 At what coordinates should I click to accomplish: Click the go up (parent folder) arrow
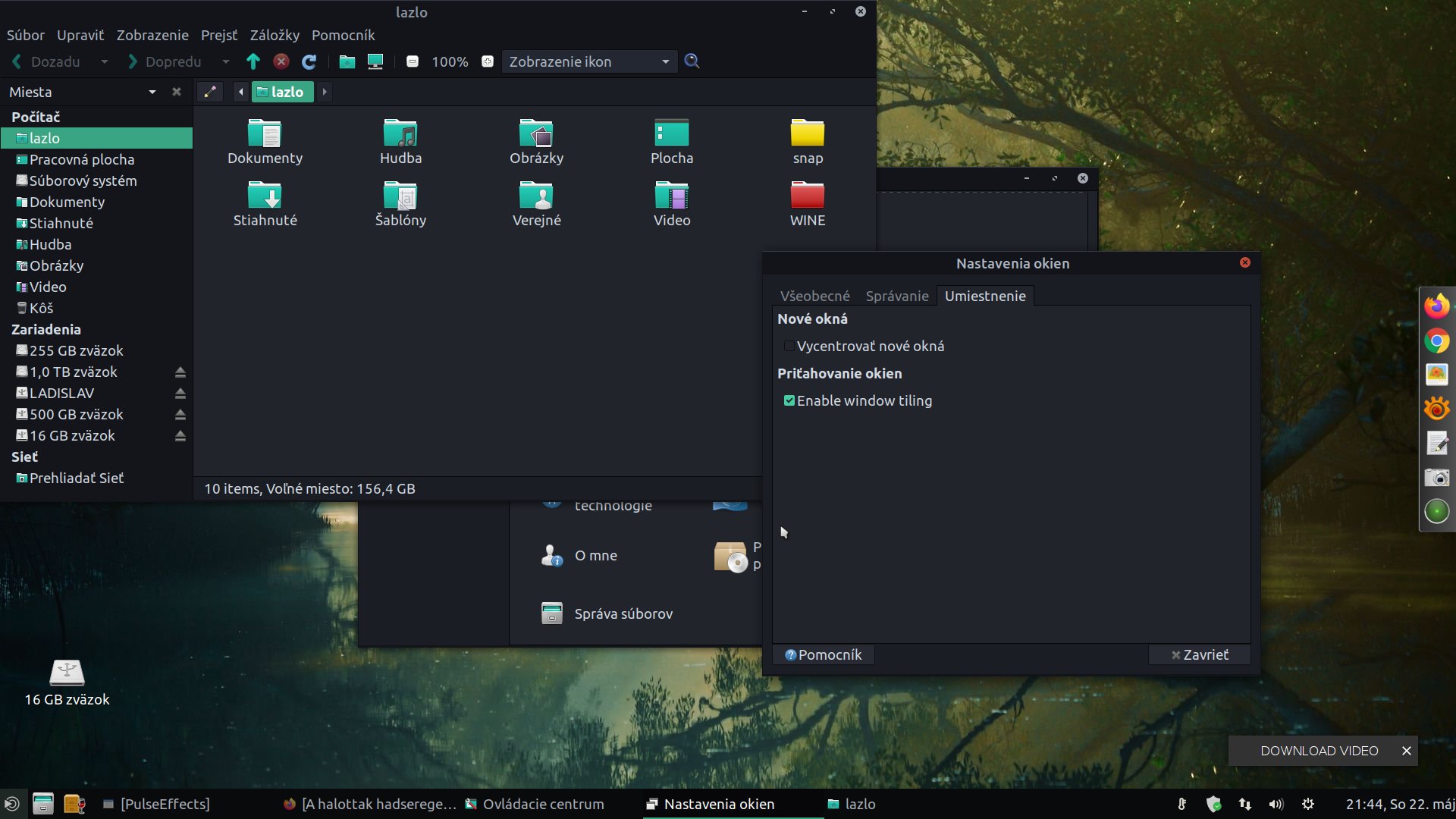coord(253,61)
